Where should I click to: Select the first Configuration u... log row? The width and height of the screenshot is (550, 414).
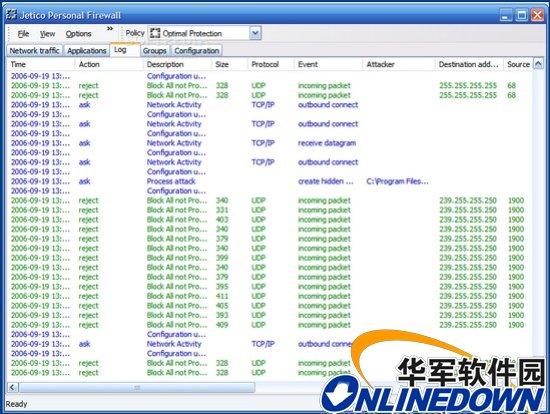coord(269,76)
